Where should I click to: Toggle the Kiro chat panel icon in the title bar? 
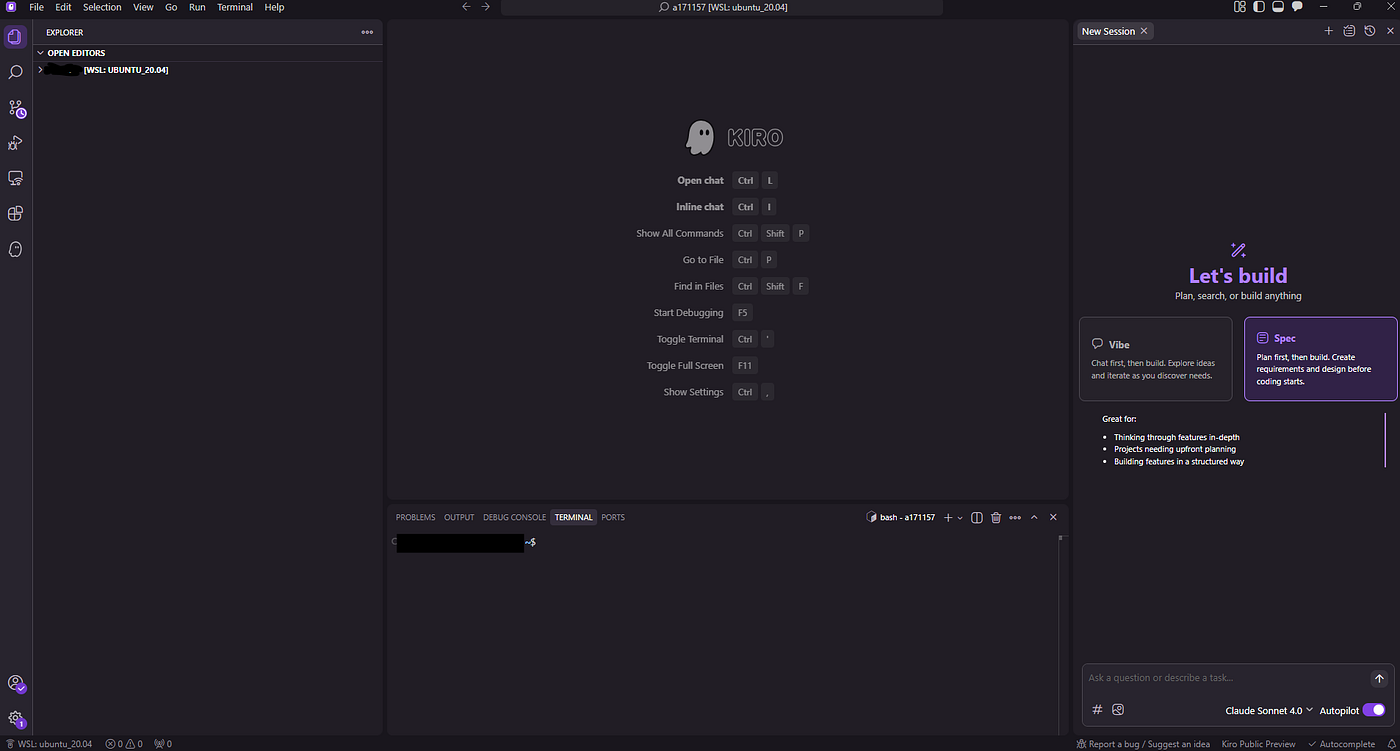(1297, 7)
